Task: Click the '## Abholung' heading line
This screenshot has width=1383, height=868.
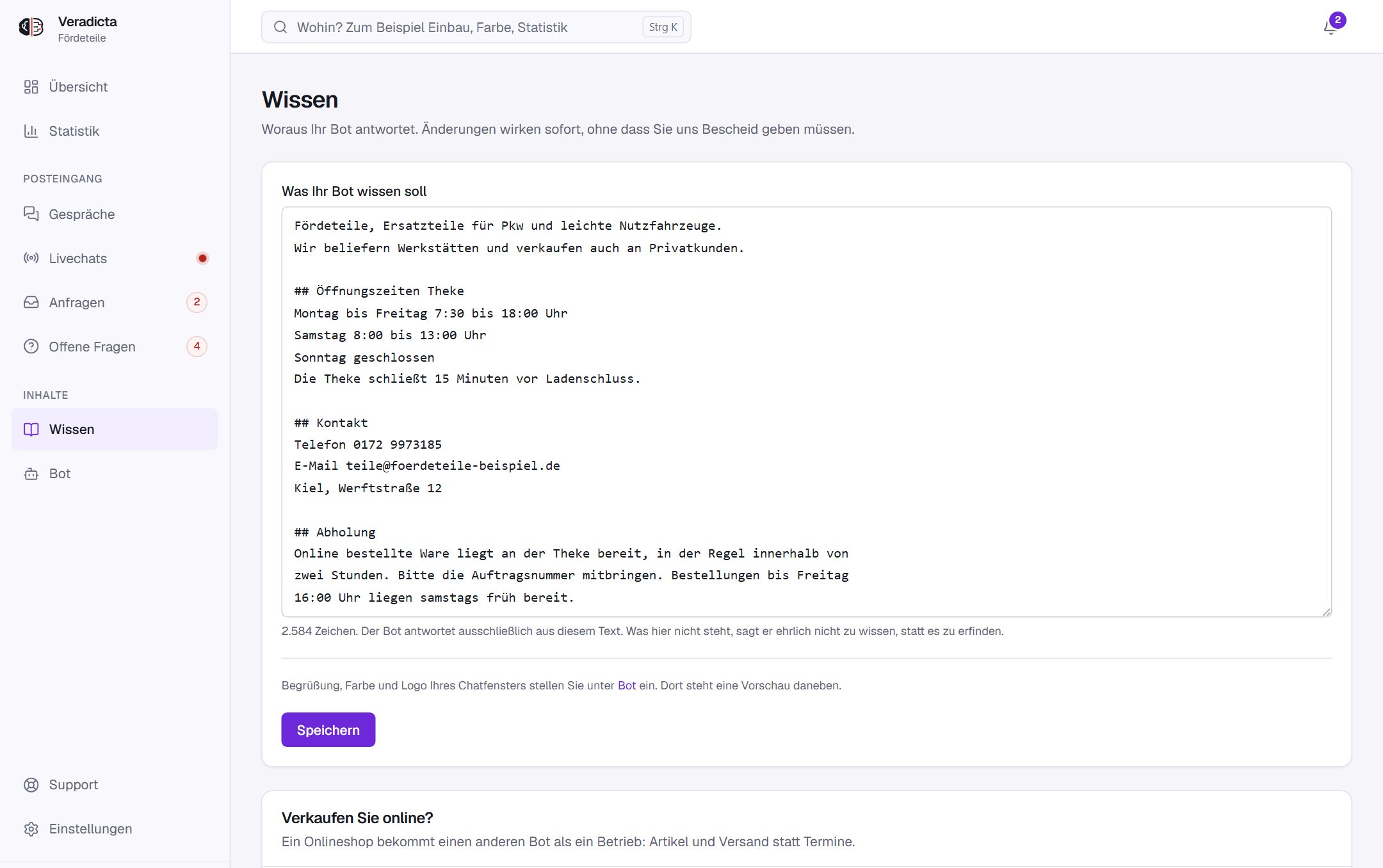Action: point(335,532)
